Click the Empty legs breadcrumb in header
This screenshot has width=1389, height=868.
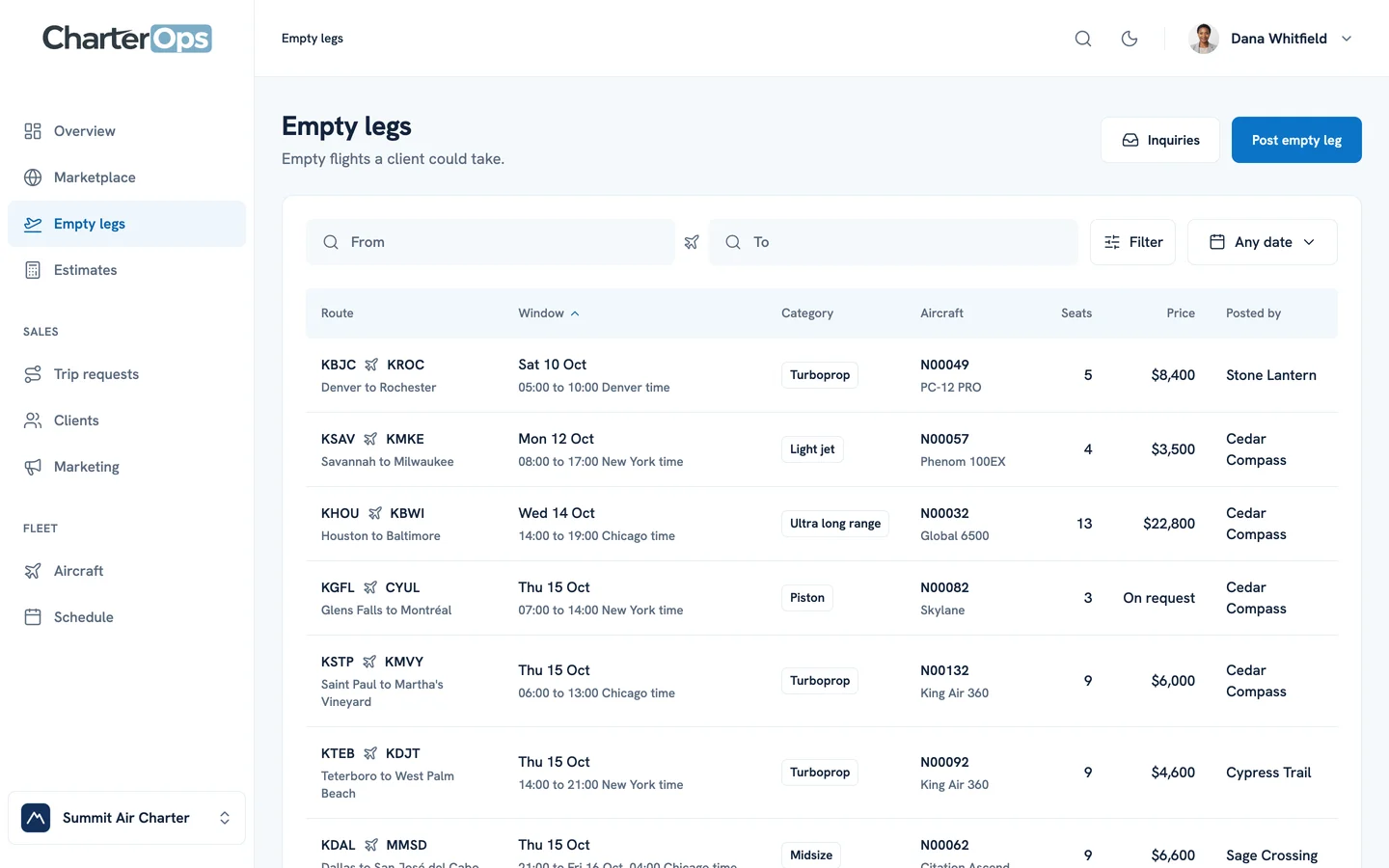[313, 39]
